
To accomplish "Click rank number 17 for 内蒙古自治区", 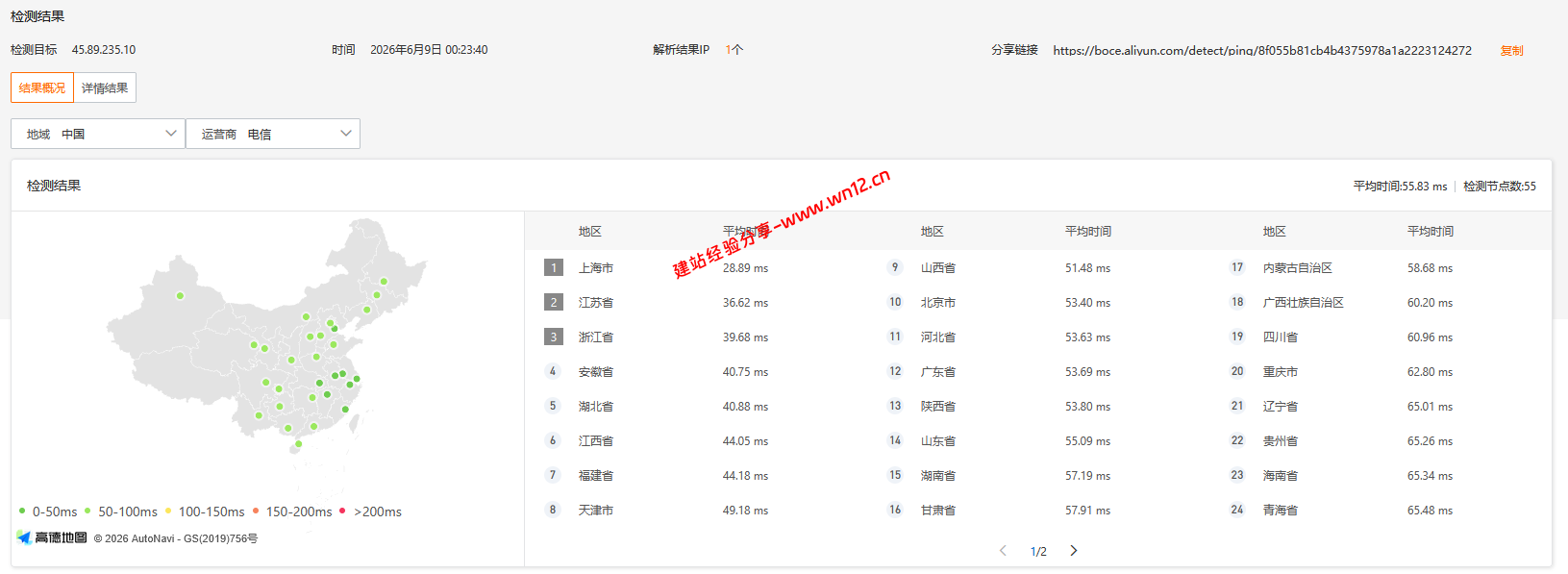I will pyautogui.click(x=1237, y=267).
